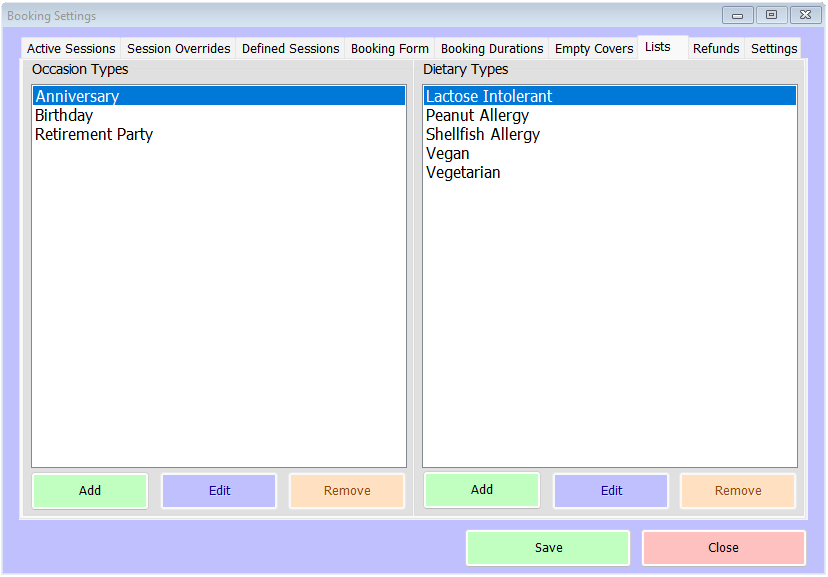Select Retirement Party occasion type
The height and width of the screenshot is (577, 828).
[x=94, y=134]
